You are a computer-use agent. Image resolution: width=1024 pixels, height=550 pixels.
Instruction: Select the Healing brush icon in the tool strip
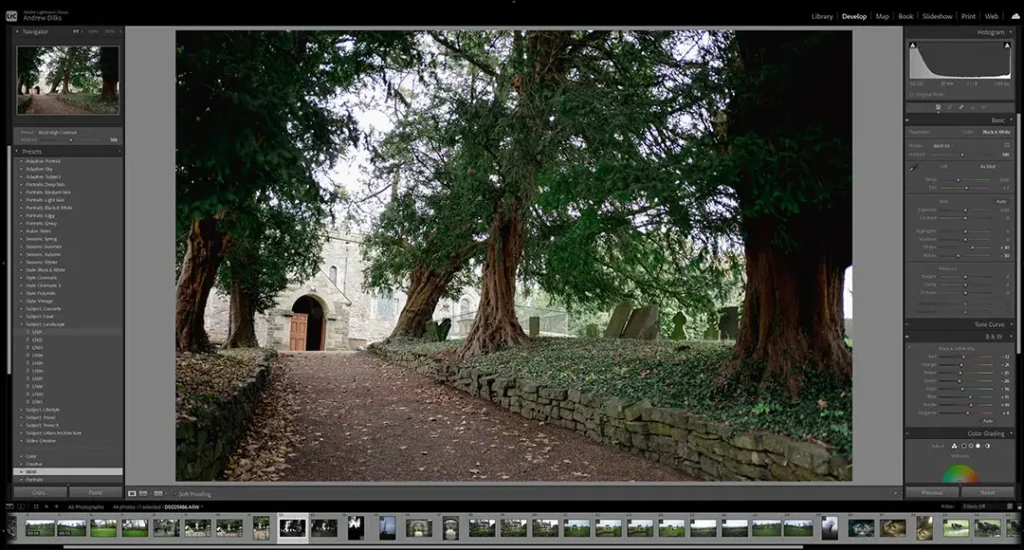click(961, 107)
